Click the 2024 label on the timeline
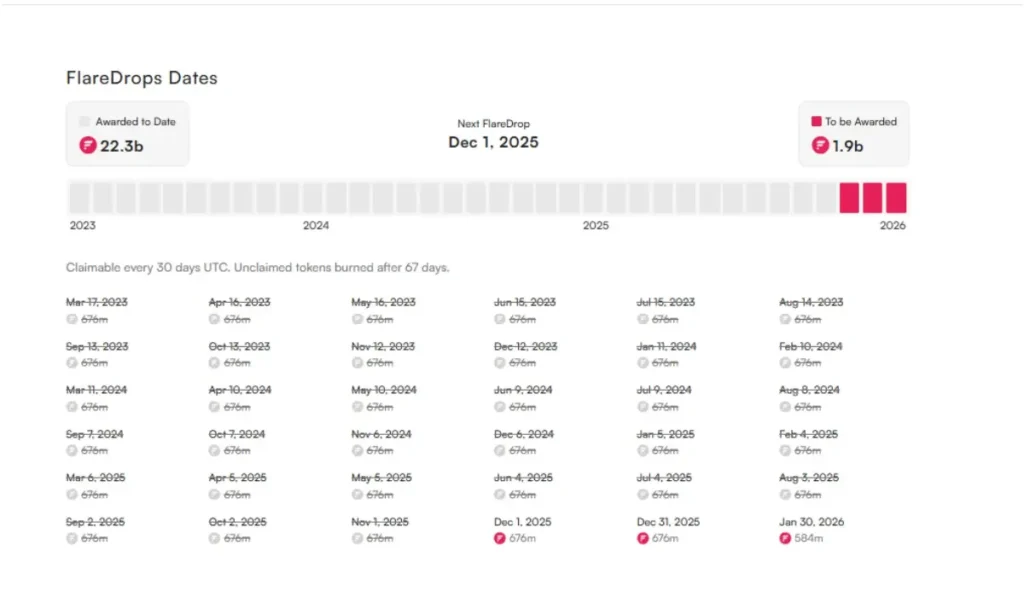1024x597 pixels. pos(316,226)
